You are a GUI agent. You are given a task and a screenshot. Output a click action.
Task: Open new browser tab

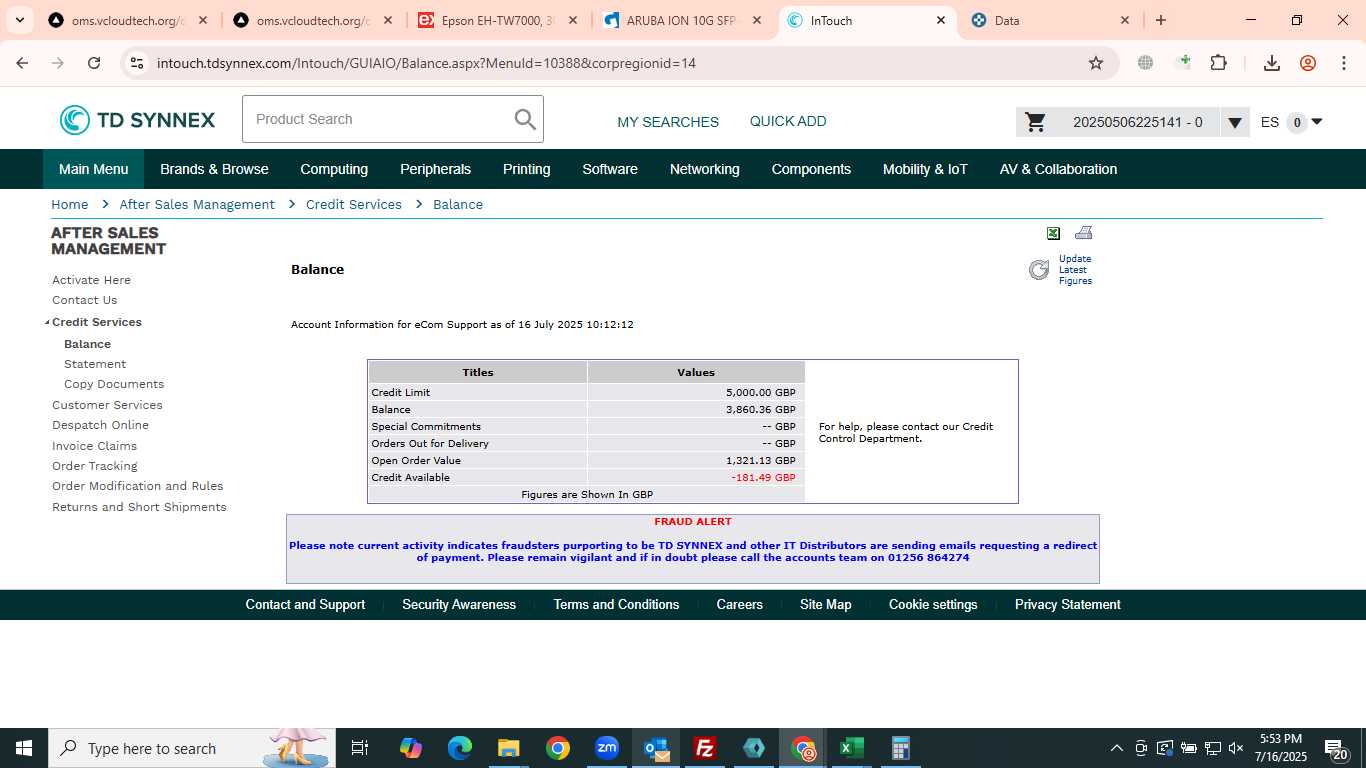1161,20
